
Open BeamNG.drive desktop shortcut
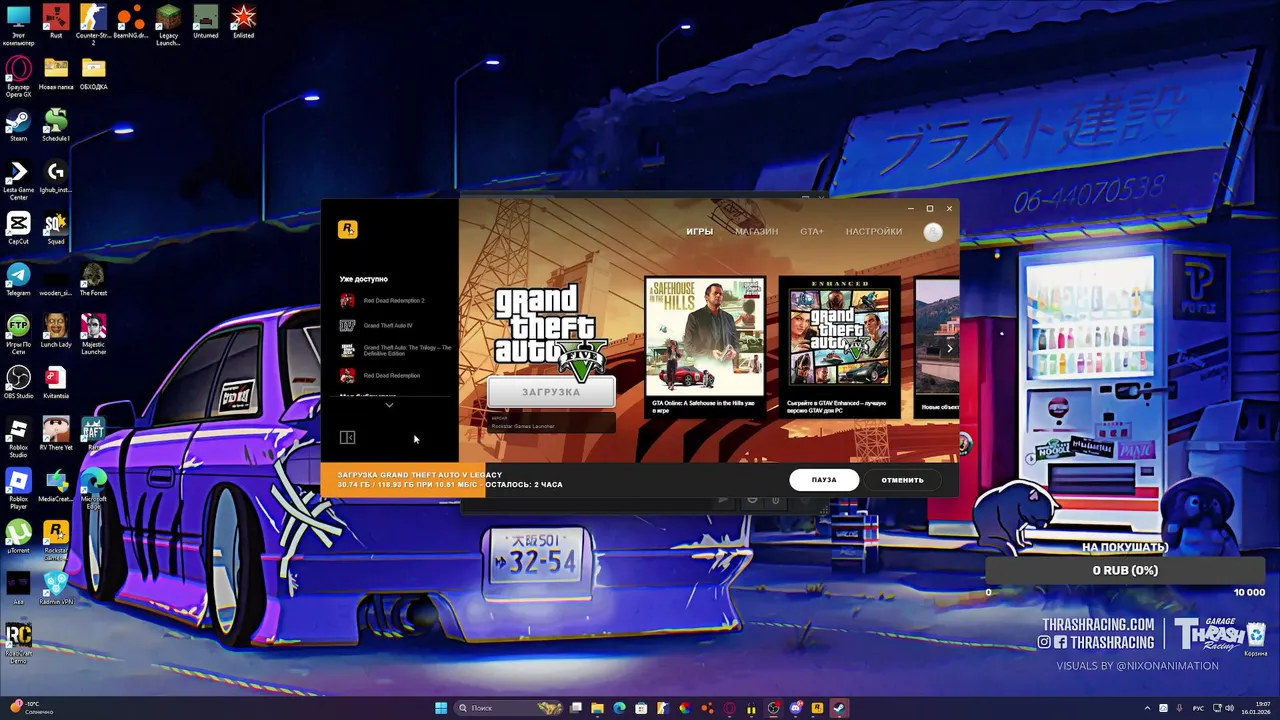pos(131,22)
